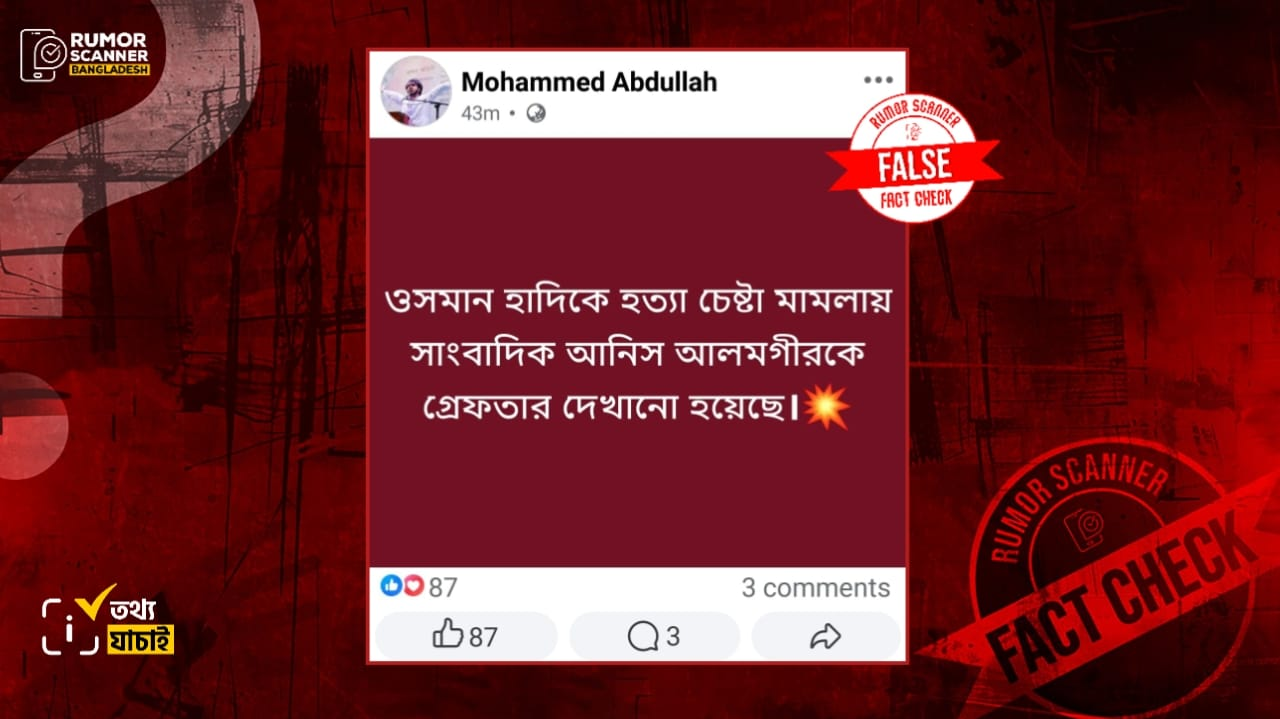Open the three-dot post options menu
Screen dimensions: 1280x719
click(878, 80)
